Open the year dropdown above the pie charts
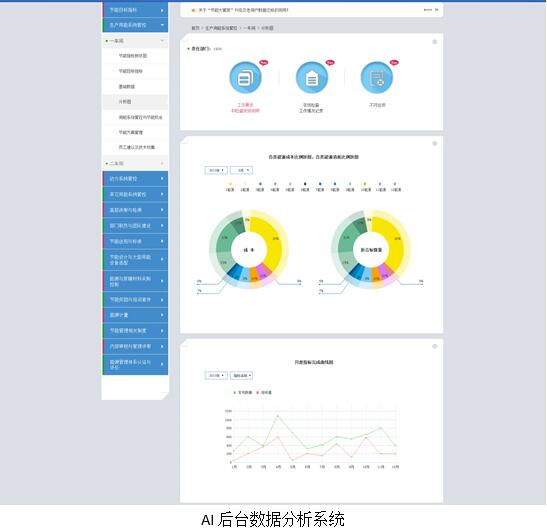 (x=216, y=170)
